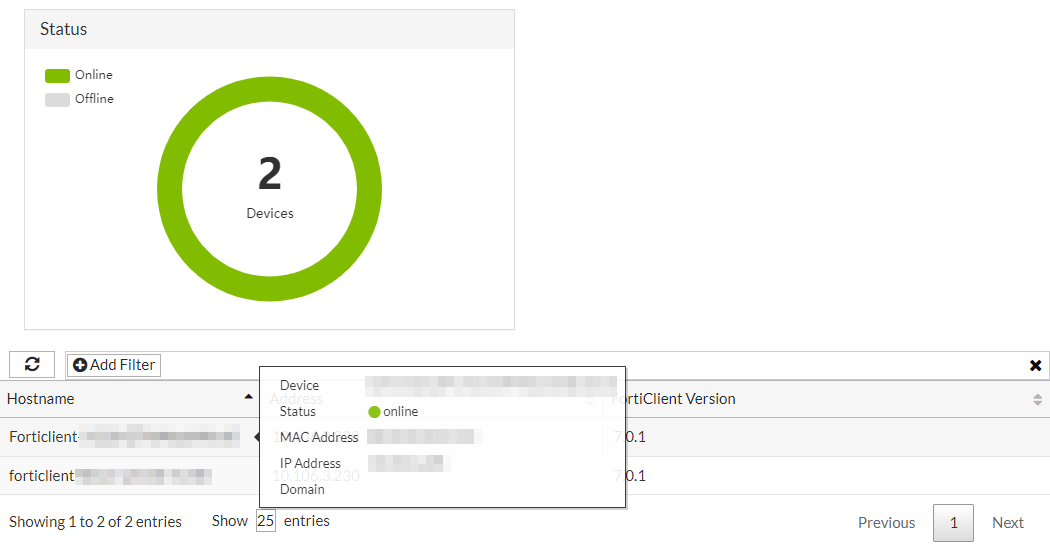1050x548 pixels.
Task: Click the refresh icon button
Action: pos(31,364)
